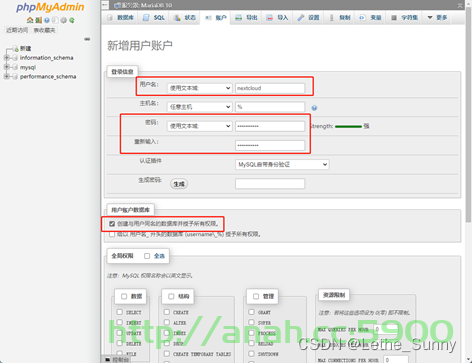
Task: Check the global privileges Check all checkbox
Action: click(x=147, y=256)
